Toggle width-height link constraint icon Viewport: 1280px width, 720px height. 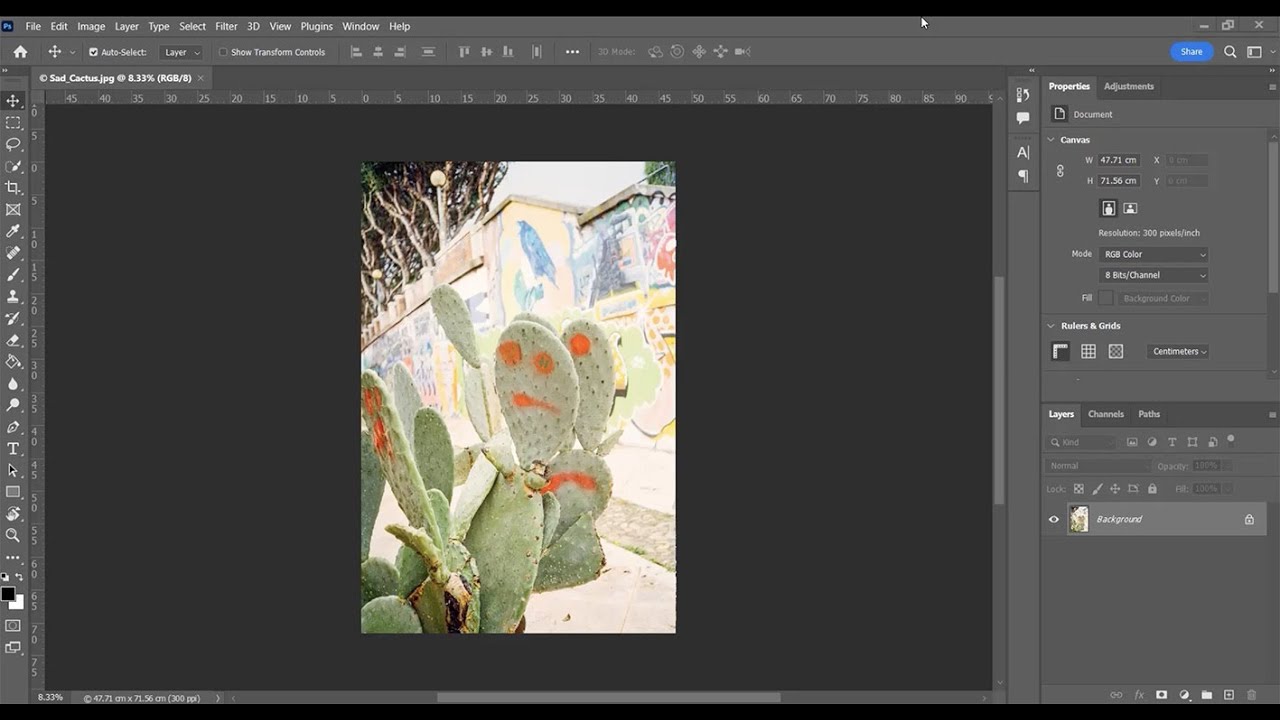click(1060, 171)
